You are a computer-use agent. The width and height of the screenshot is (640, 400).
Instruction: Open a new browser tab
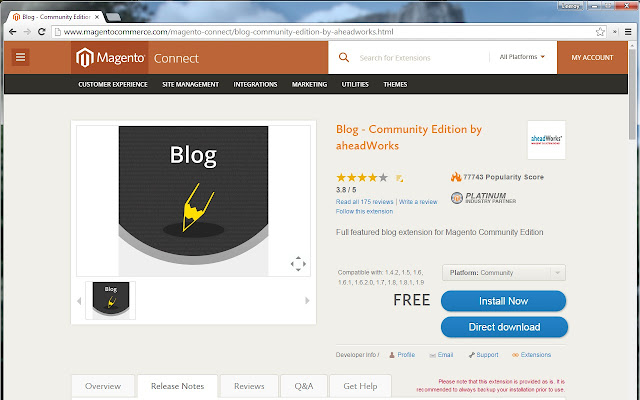coord(113,17)
